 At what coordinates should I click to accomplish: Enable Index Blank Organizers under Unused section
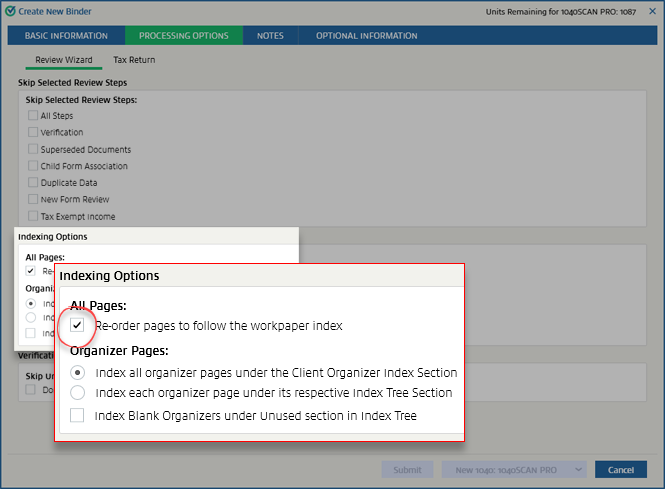(77, 415)
